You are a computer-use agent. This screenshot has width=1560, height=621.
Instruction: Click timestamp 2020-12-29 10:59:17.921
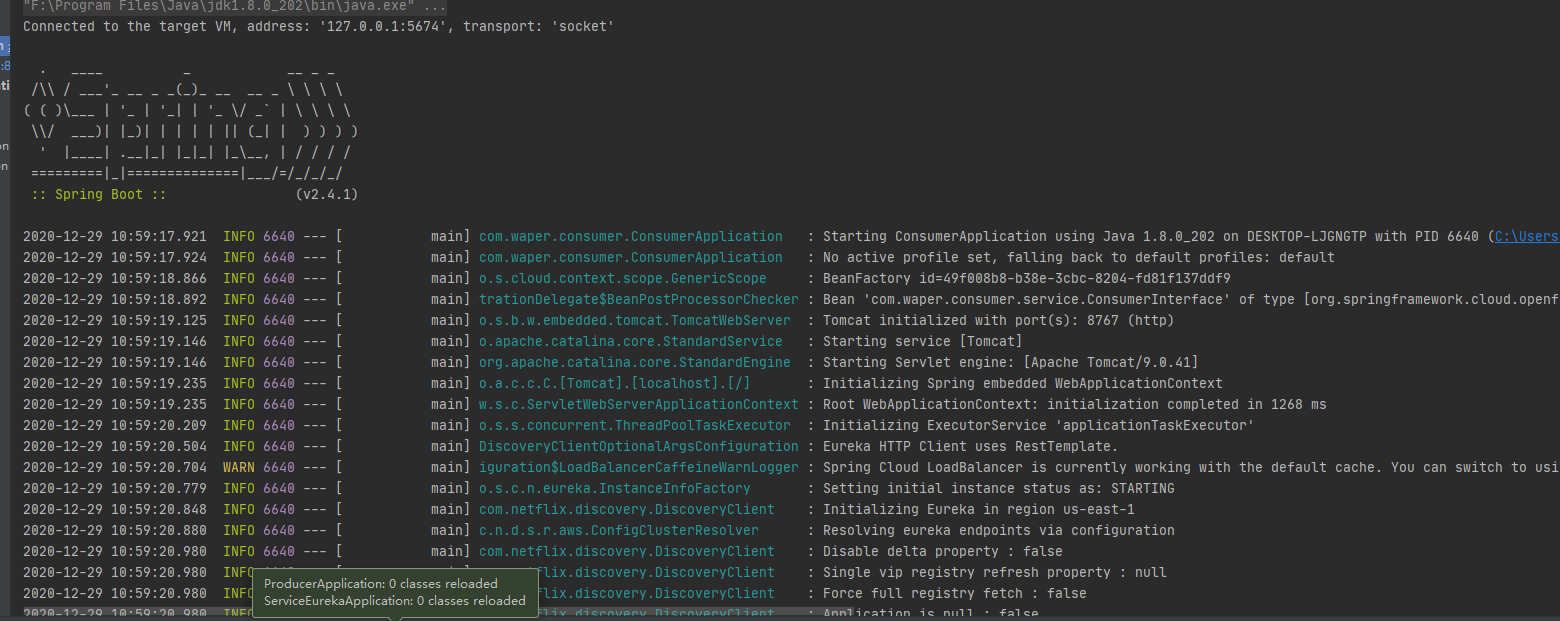[115, 237]
